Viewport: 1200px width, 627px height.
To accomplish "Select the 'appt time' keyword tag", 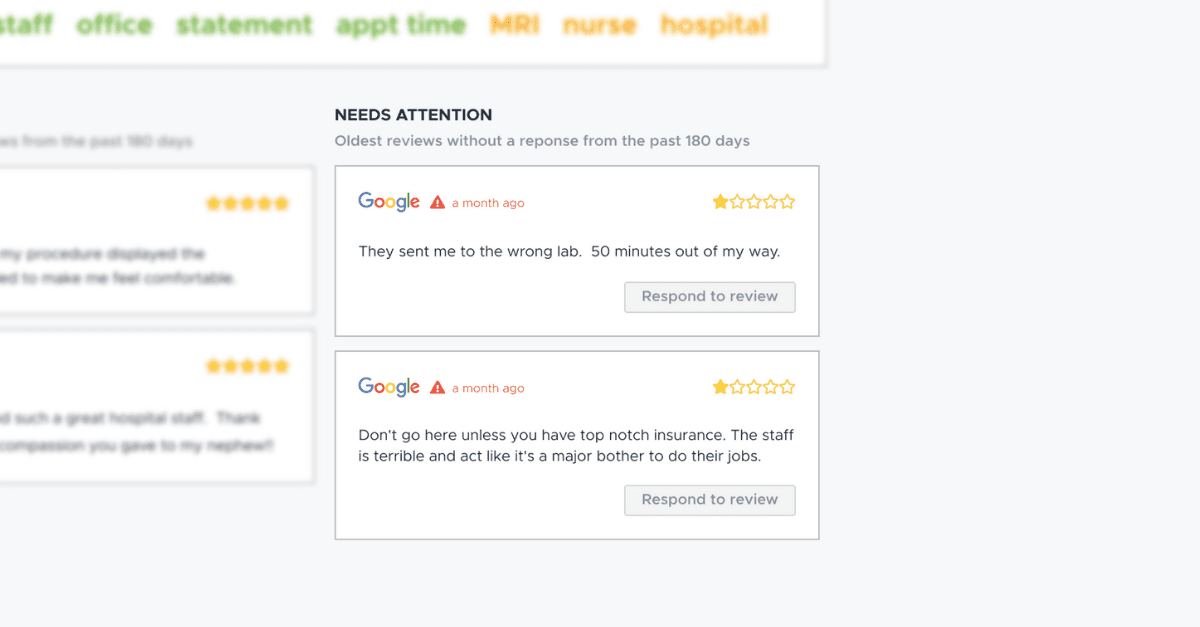I will (401, 25).
